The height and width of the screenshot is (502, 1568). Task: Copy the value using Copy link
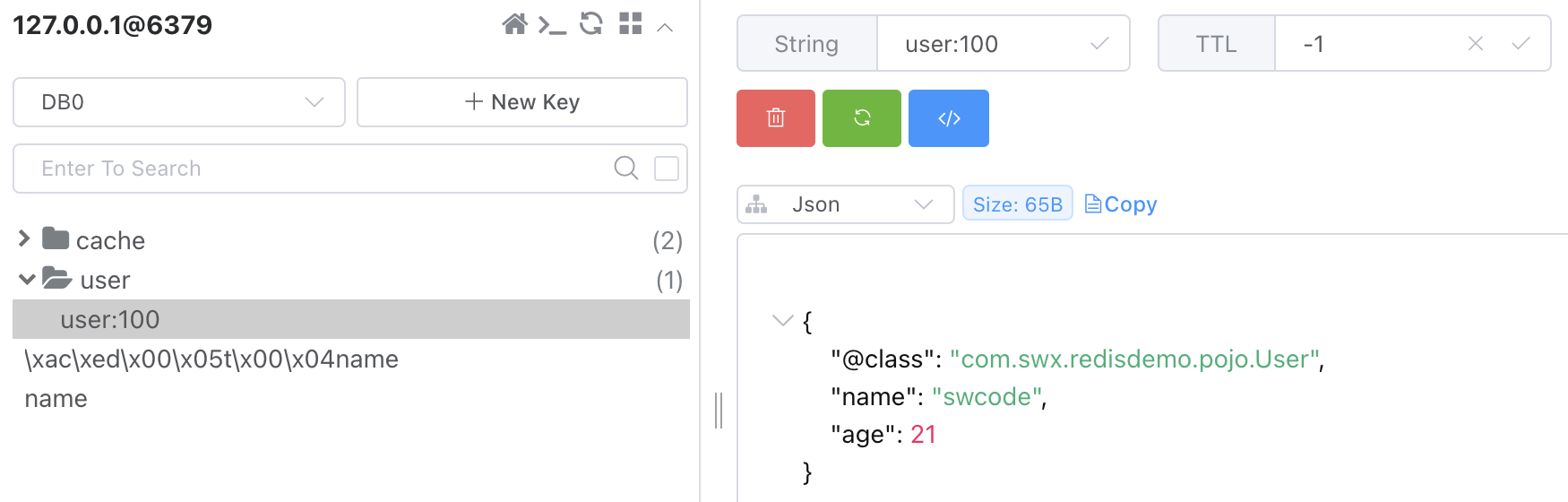point(1121,204)
